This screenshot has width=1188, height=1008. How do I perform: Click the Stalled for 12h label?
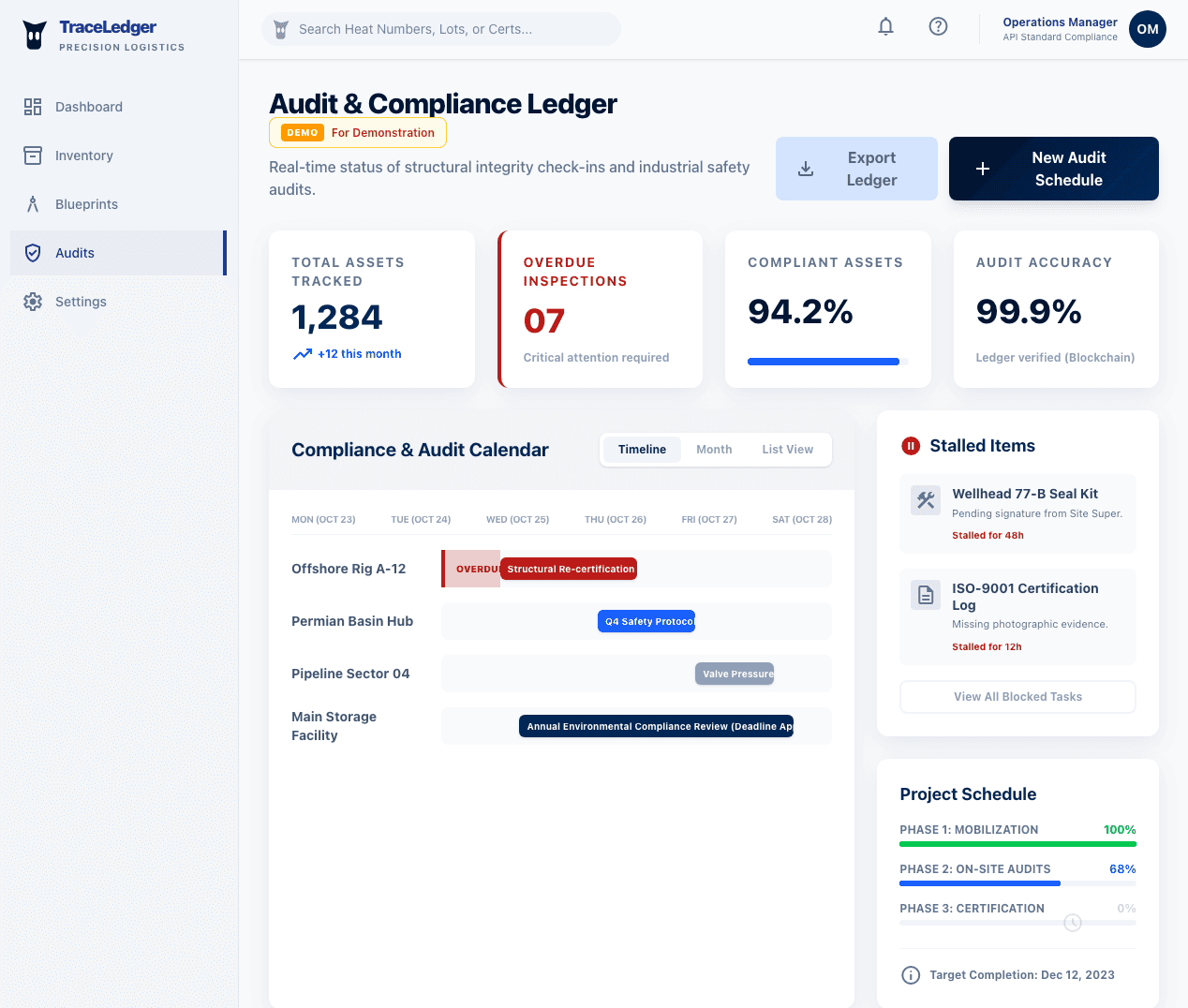coord(987,647)
